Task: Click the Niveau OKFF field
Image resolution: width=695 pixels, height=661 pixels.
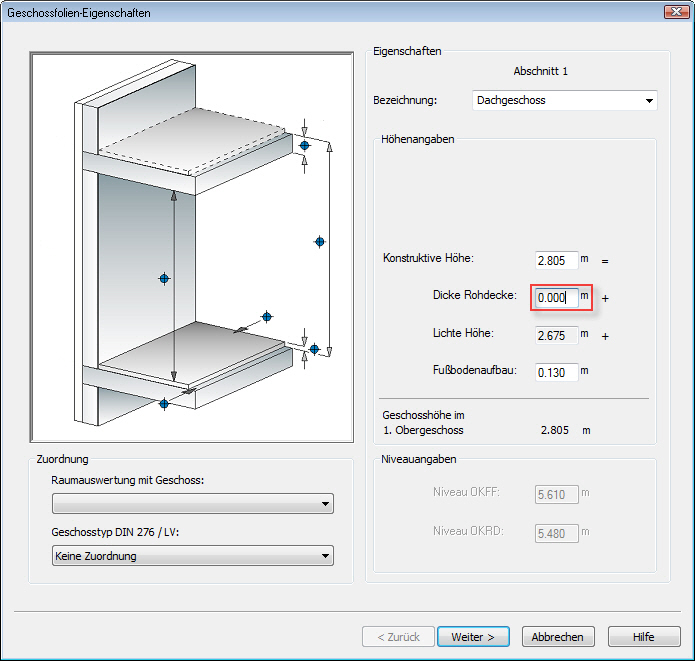Action: 557,494
